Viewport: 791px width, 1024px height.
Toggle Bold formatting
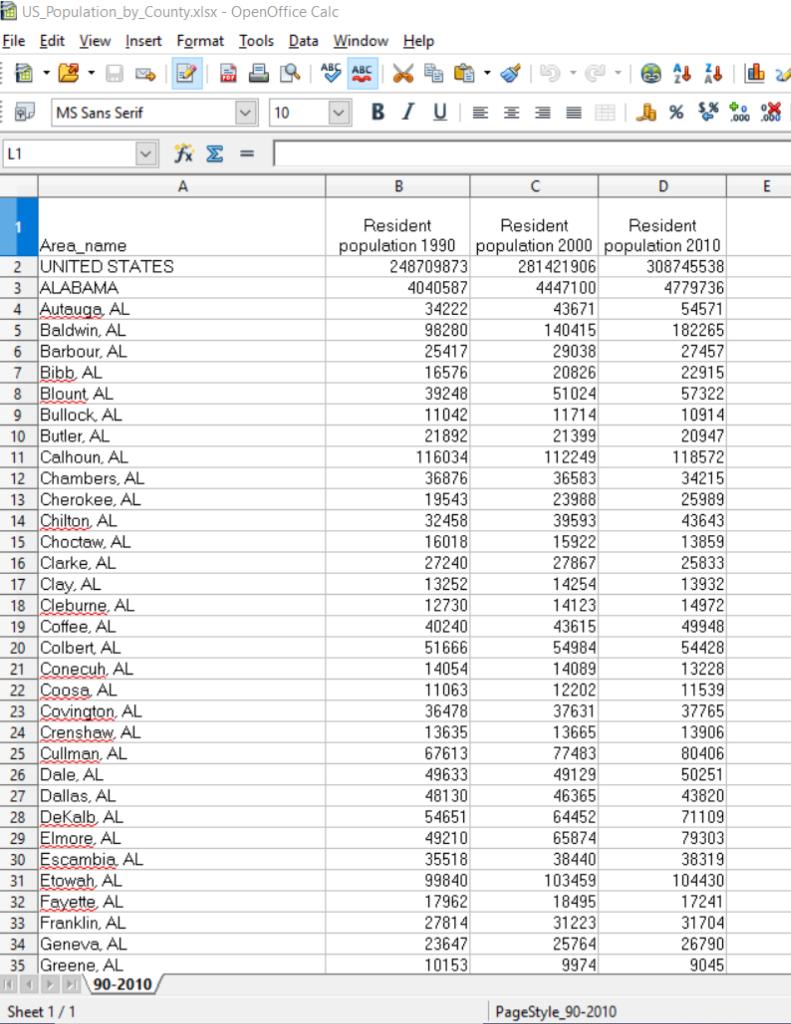(378, 112)
